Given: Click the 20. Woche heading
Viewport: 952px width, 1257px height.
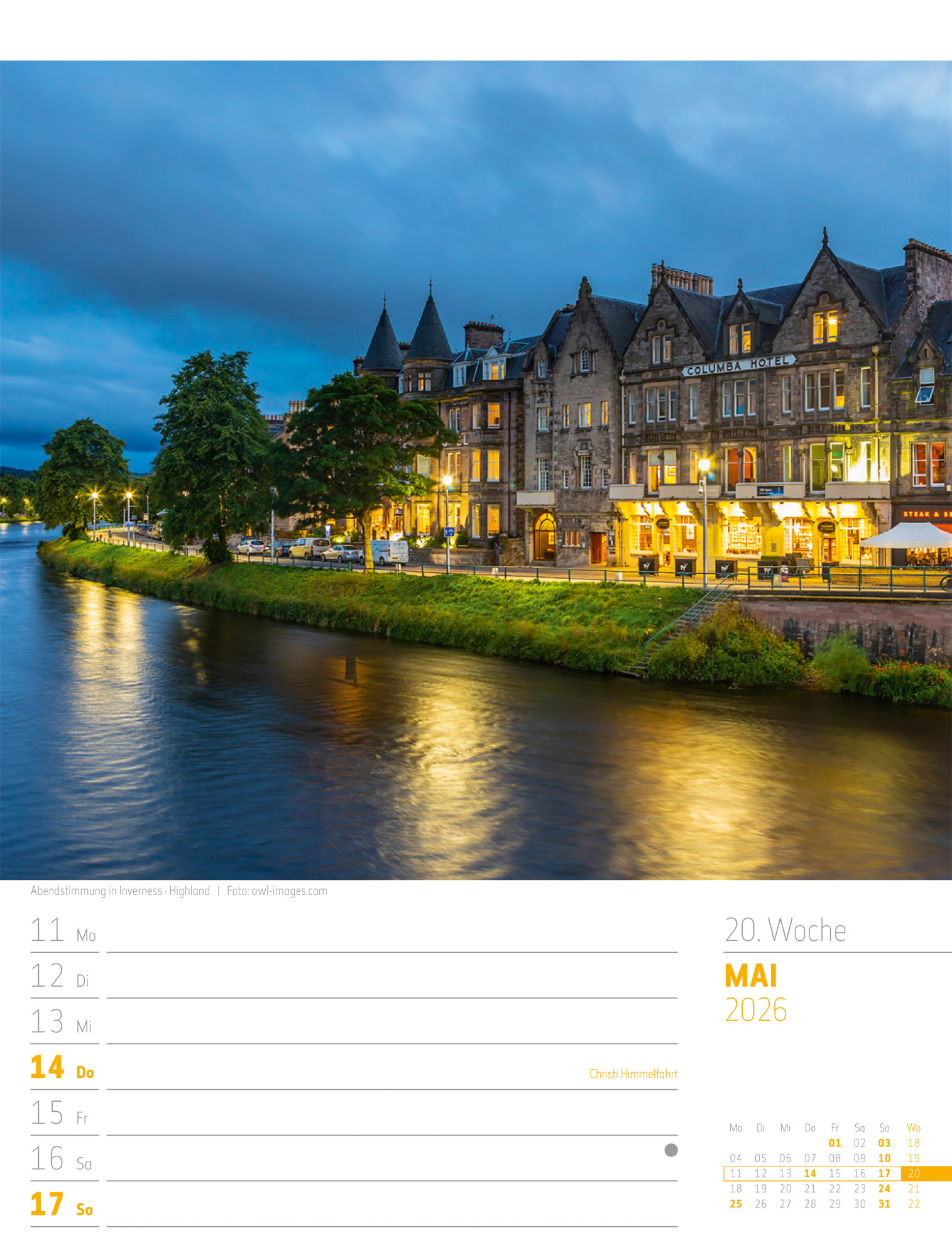Looking at the screenshot, I should (785, 930).
